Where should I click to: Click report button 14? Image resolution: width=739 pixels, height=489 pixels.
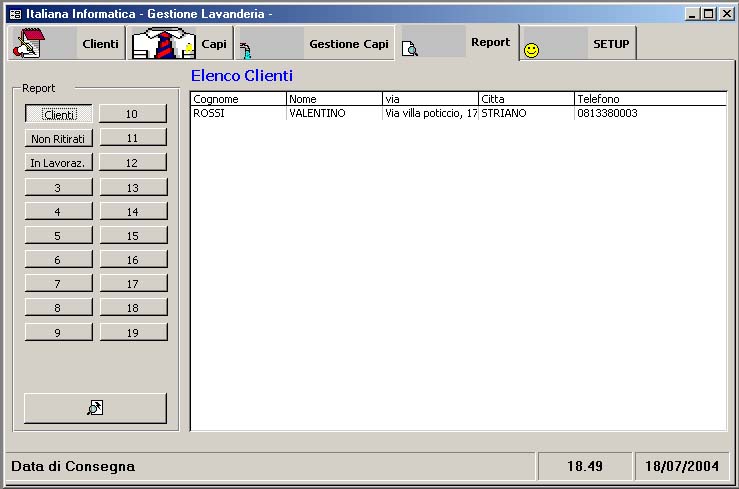(133, 212)
